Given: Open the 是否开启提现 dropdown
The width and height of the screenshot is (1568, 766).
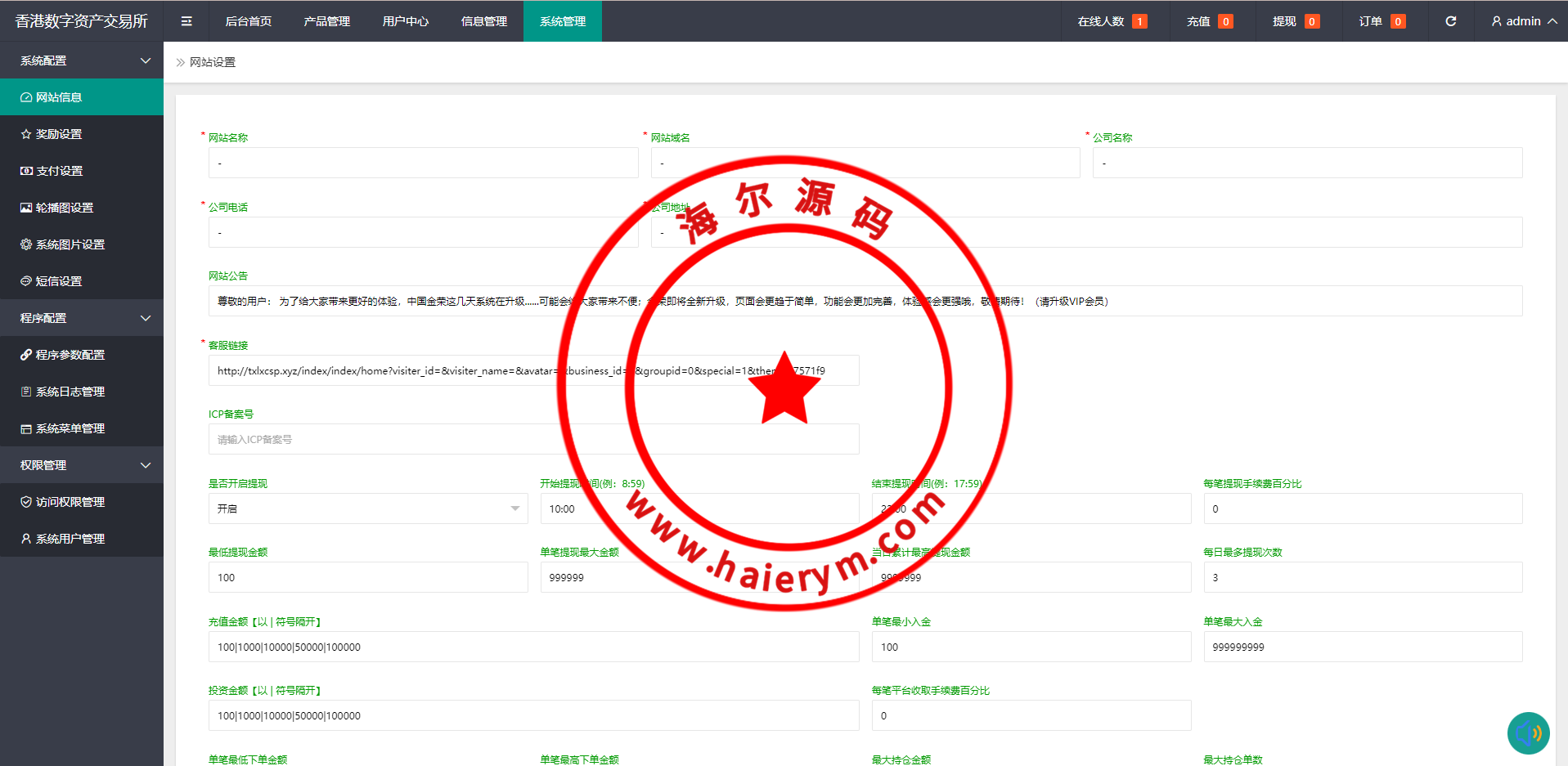Looking at the screenshot, I should (368, 508).
